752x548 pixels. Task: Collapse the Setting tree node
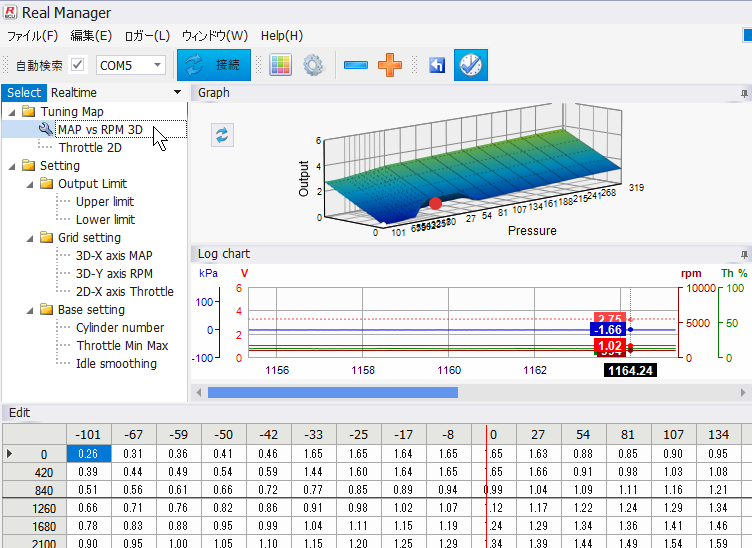click(x=12, y=166)
